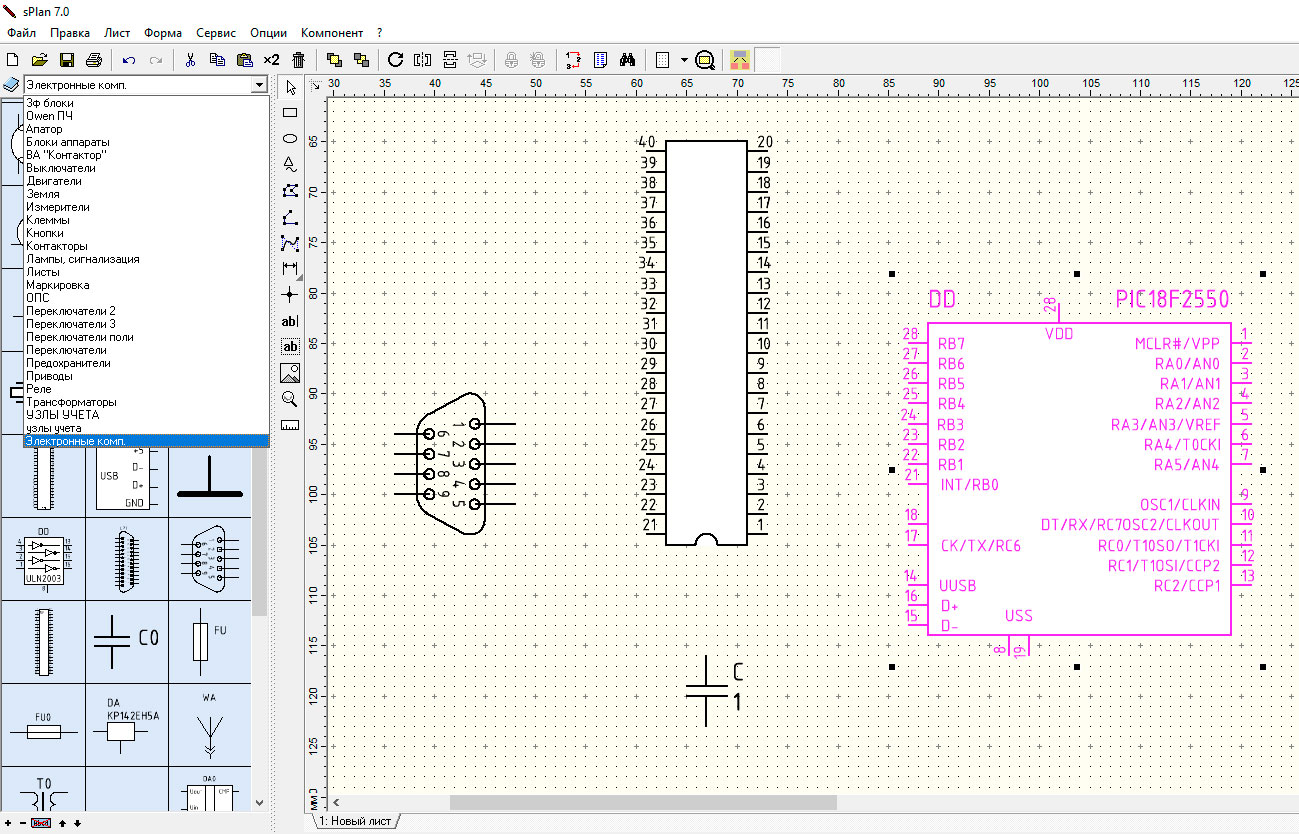
Task: Cut the selection with the scissors icon
Action: click(x=190, y=60)
